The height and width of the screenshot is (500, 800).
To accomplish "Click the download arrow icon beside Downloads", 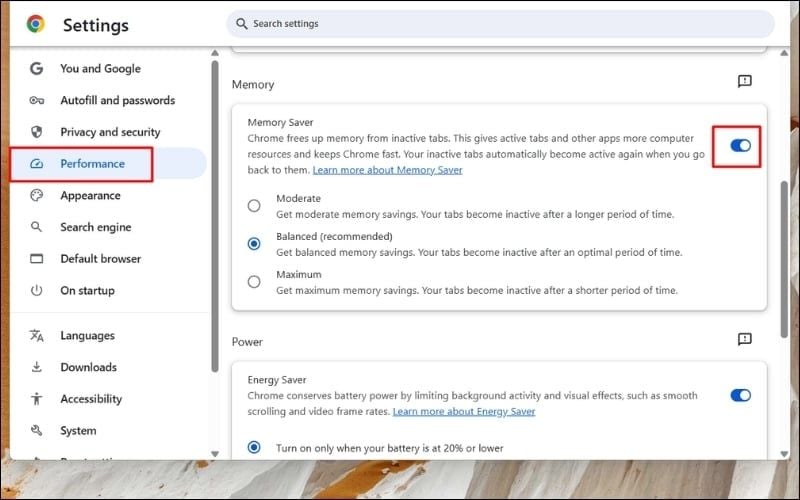I will coord(36,367).
